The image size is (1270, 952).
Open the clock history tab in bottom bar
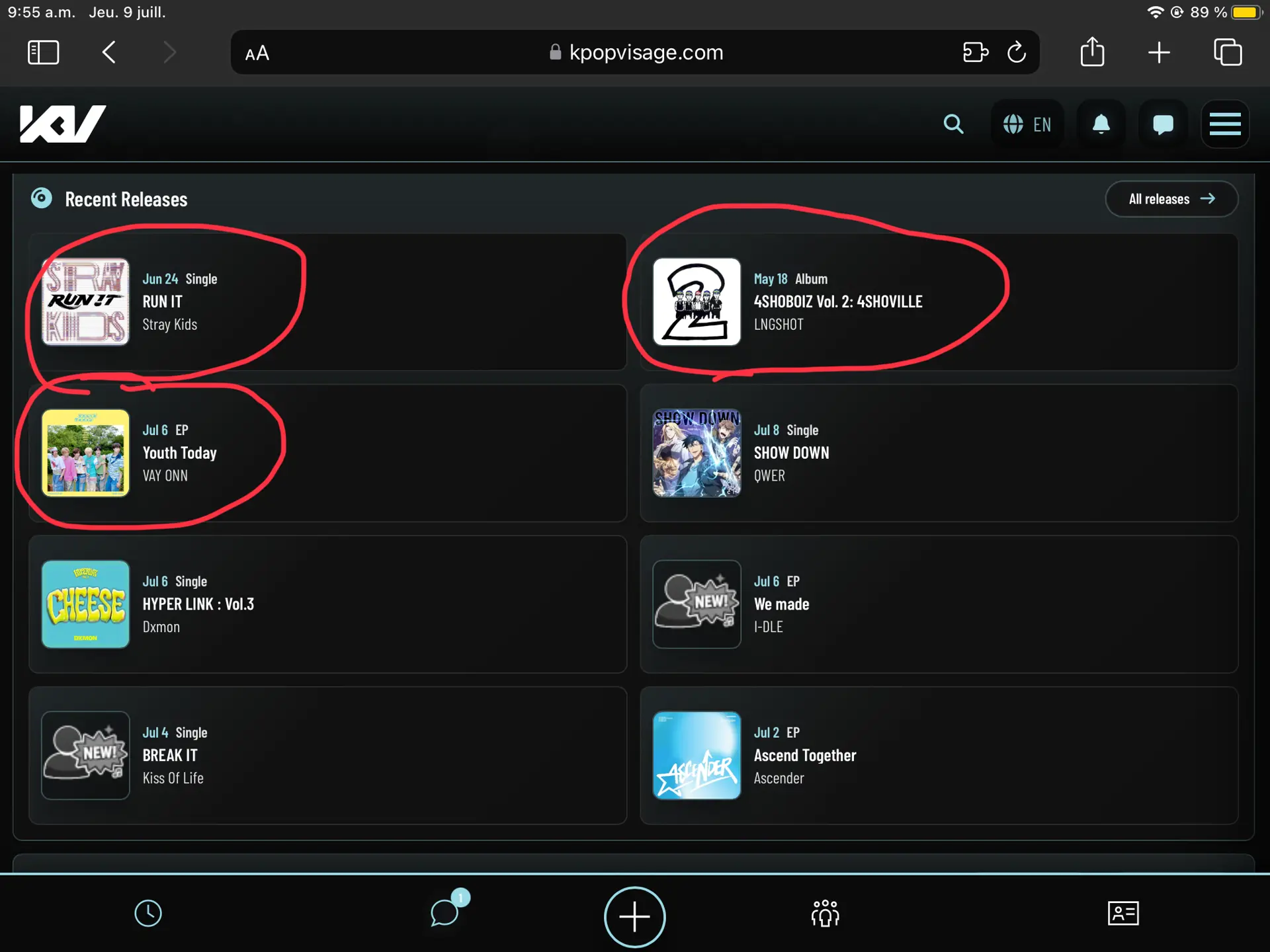click(148, 914)
